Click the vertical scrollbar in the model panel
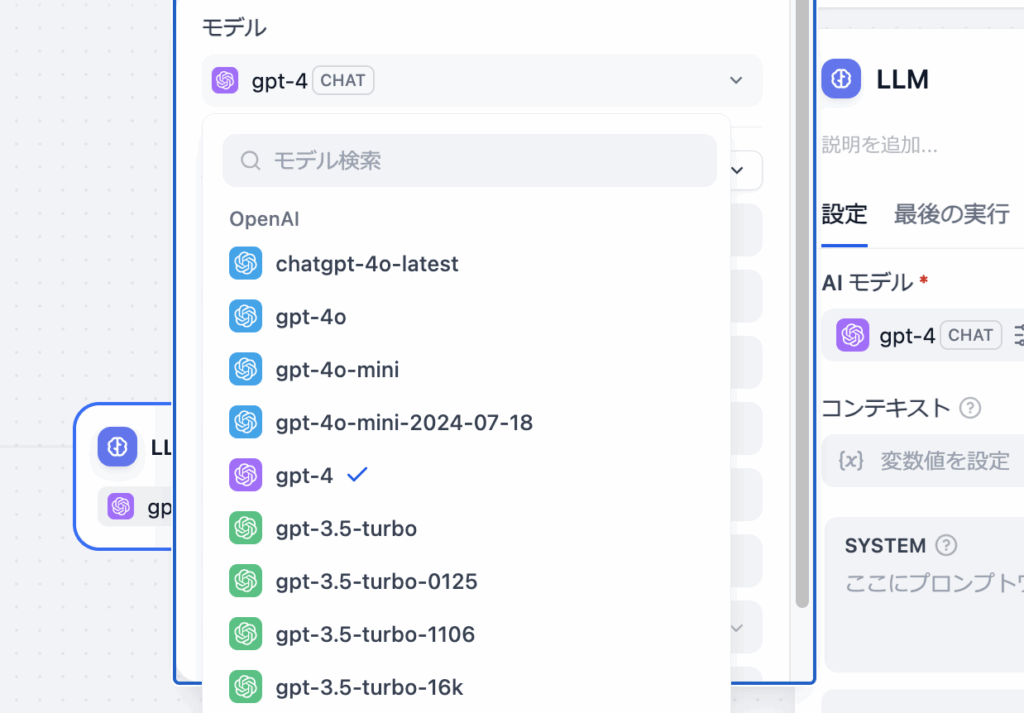This screenshot has height=713, width=1024. (x=802, y=300)
